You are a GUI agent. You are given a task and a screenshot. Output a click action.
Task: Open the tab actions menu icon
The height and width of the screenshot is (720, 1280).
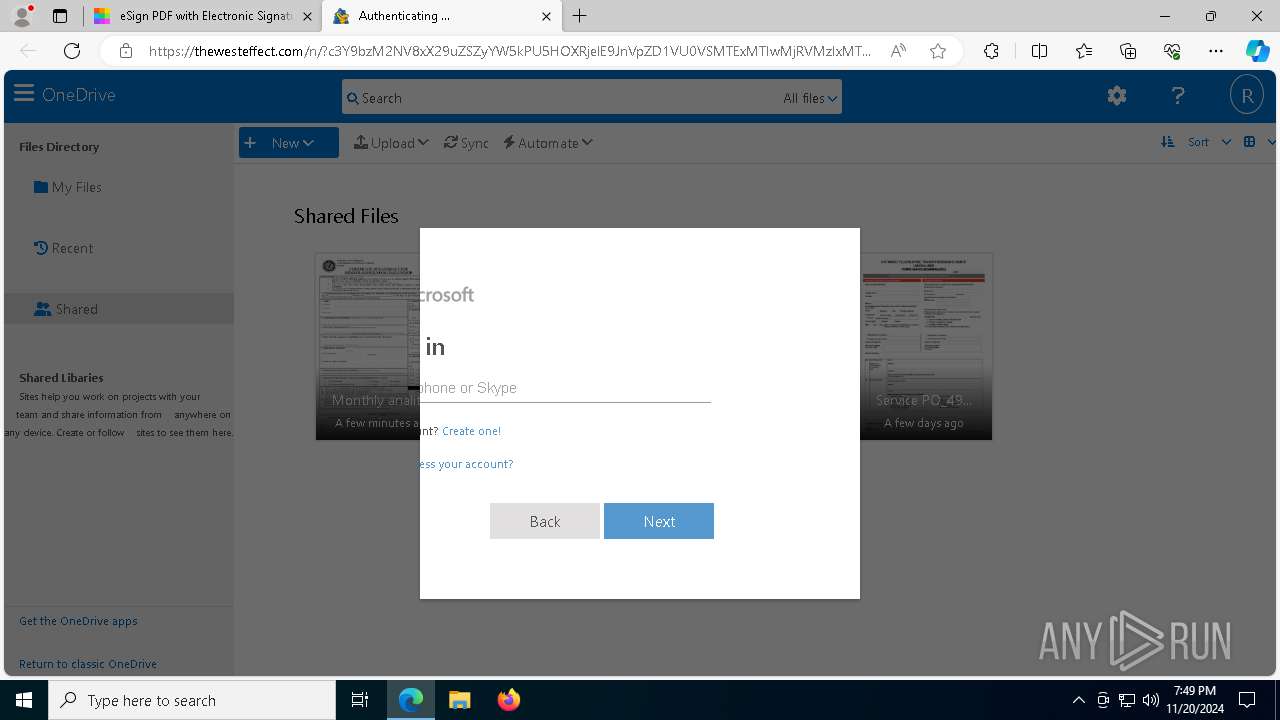point(60,16)
